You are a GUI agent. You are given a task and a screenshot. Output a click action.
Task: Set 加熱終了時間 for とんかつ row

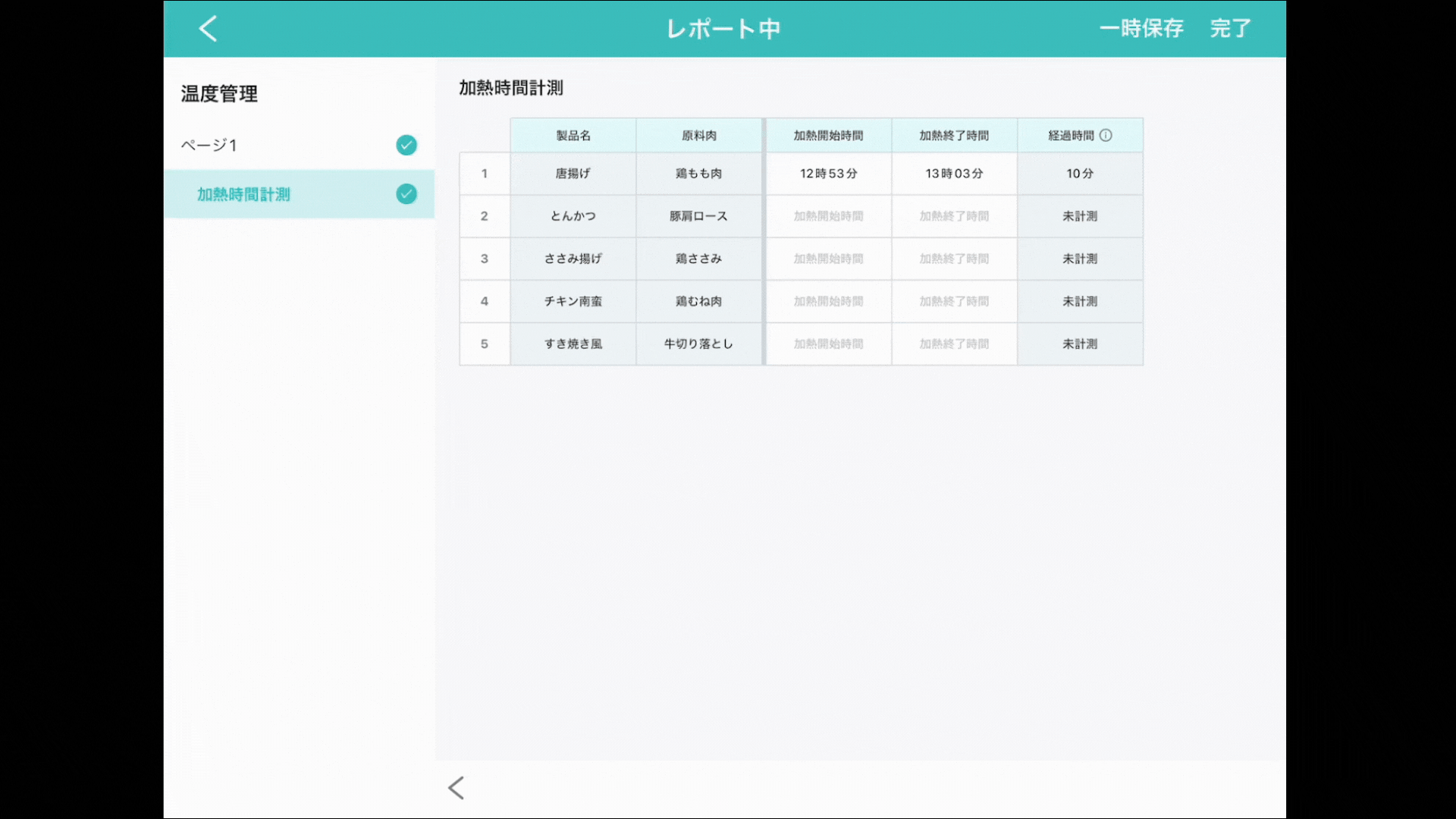954,216
